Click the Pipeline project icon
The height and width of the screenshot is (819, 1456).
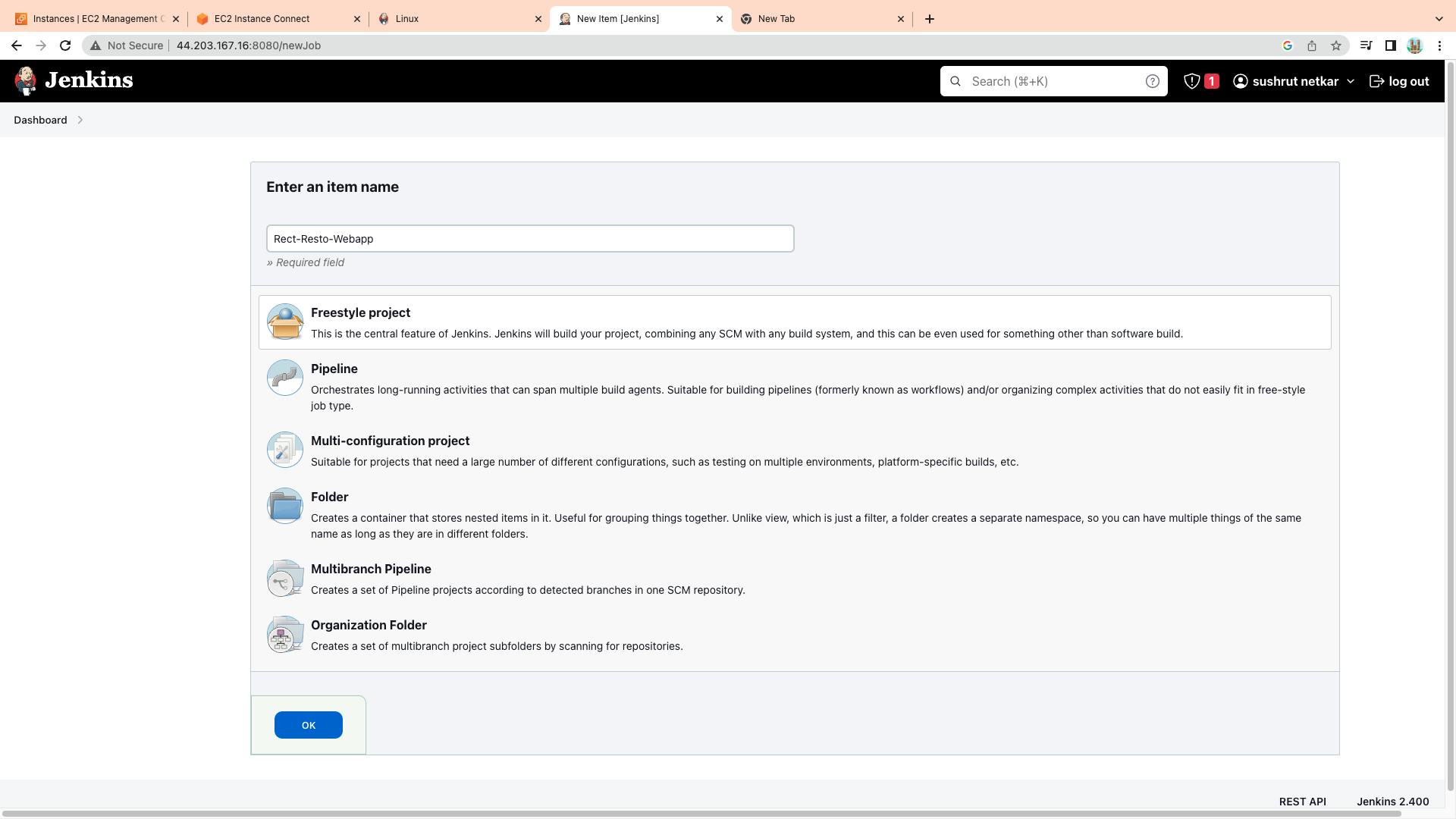point(284,377)
